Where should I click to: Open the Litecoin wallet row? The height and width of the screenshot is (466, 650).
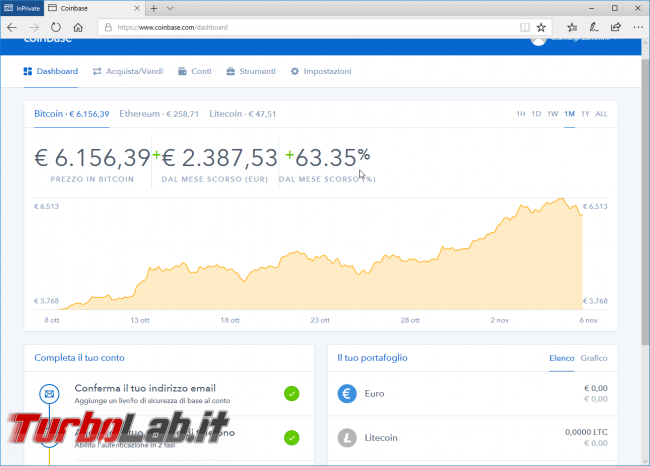coord(473,438)
